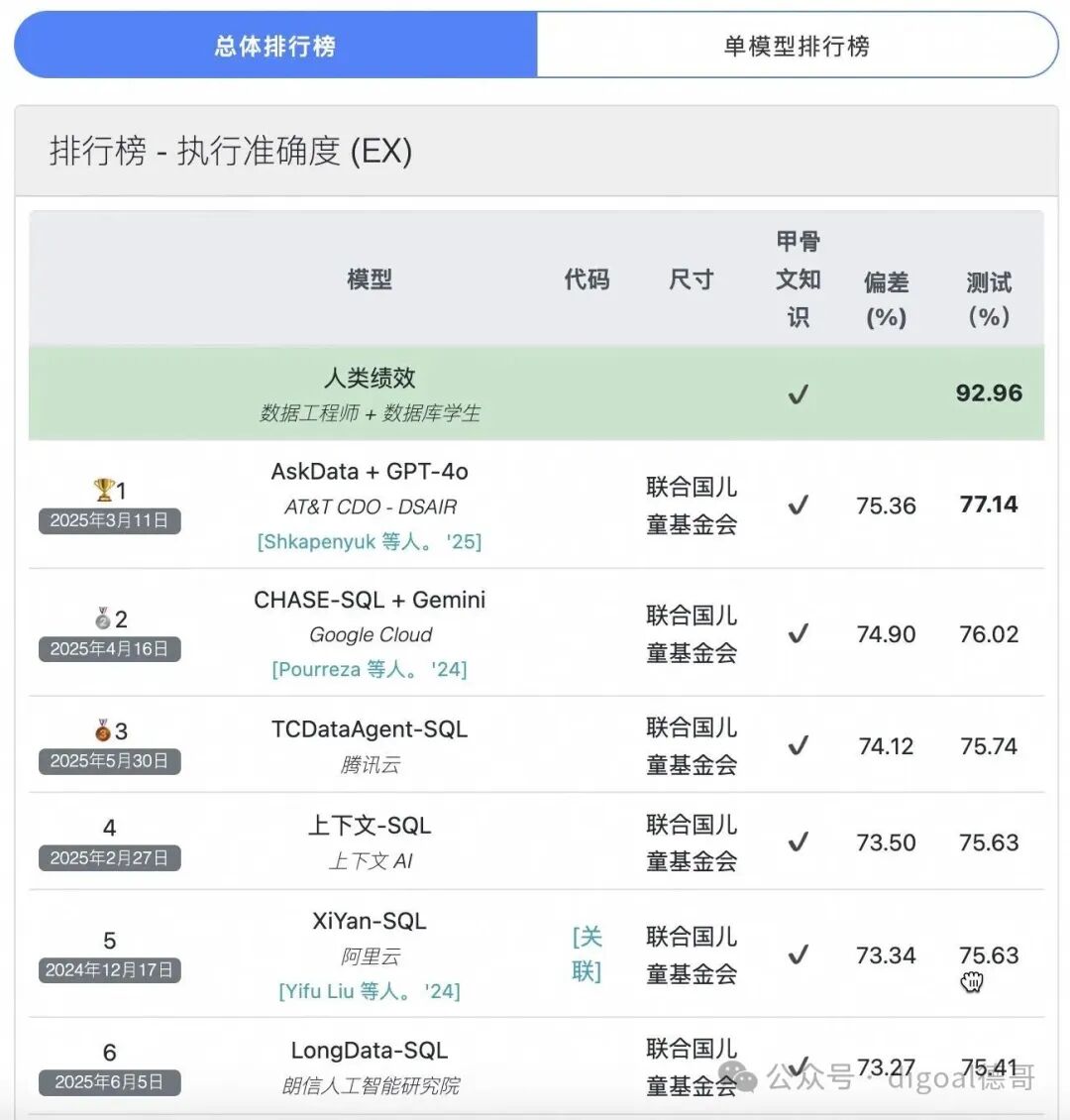Click the 2025年6月5日 date badge

pos(109,1082)
